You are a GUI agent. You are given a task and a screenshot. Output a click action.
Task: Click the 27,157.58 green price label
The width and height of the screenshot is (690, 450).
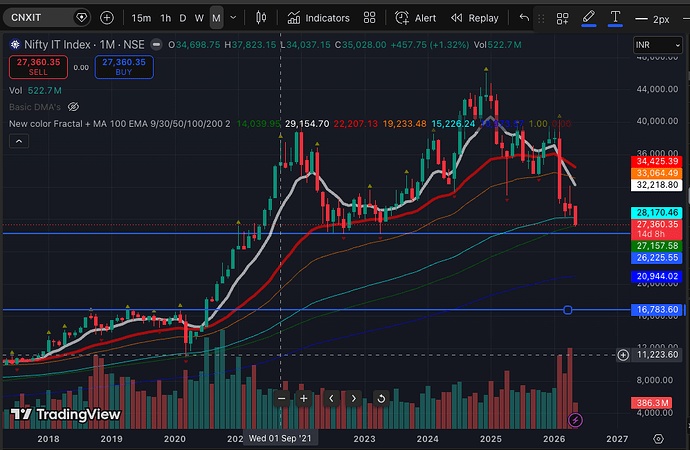tap(657, 246)
